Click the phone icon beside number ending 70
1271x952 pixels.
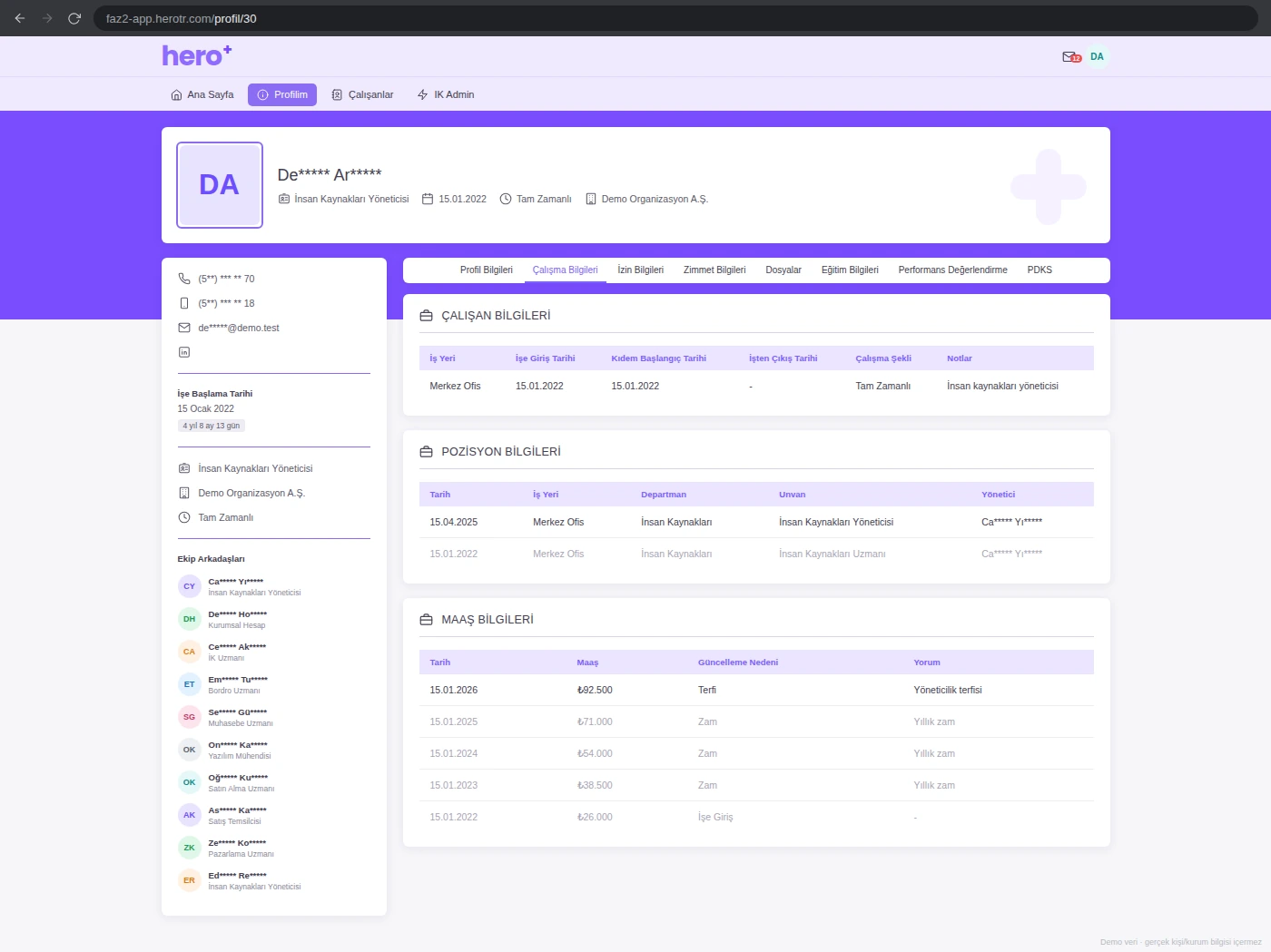pos(184,279)
